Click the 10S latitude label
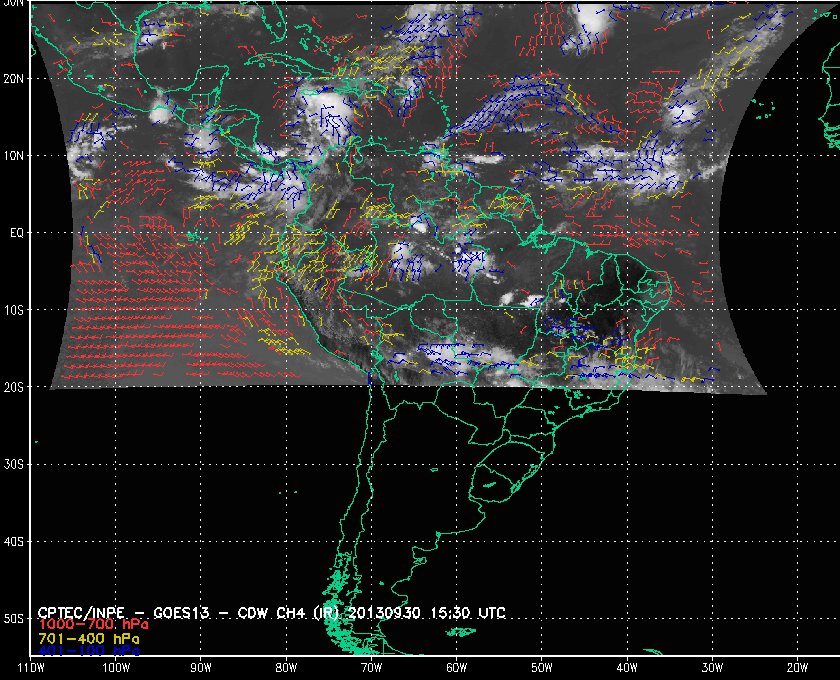840x680 pixels. (14, 310)
